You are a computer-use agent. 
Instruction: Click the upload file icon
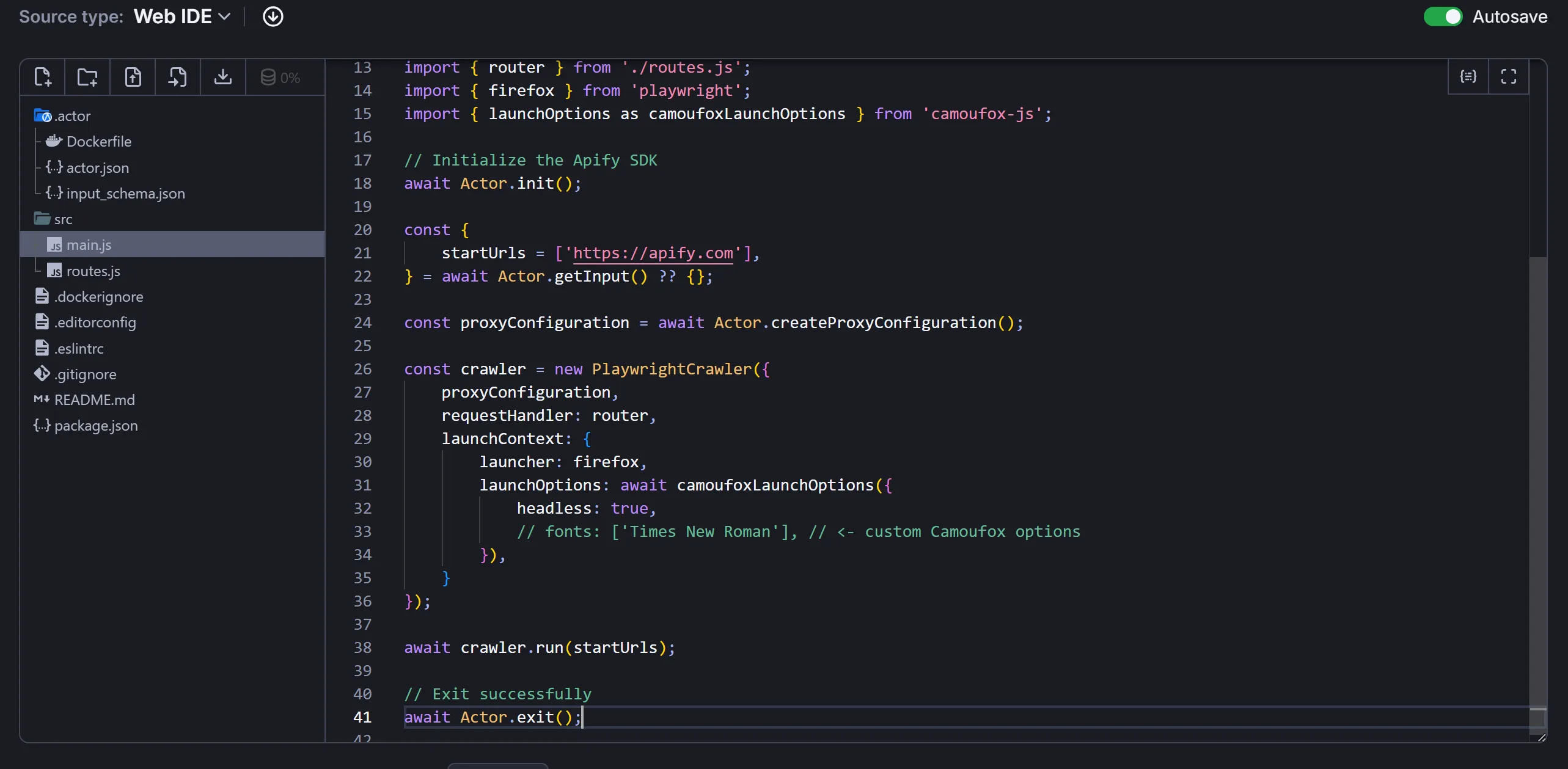pos(133,77)
